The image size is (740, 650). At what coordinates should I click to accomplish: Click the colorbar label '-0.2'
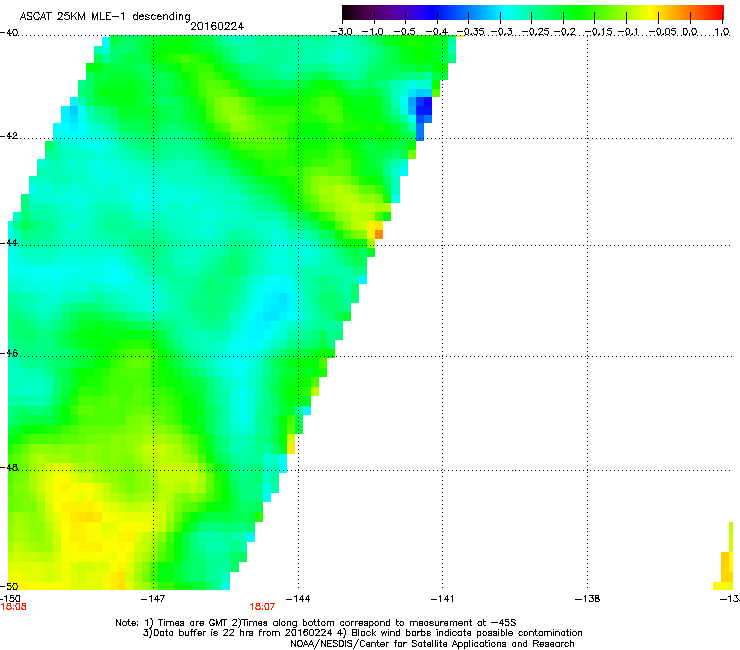click(x=565, y=32)
